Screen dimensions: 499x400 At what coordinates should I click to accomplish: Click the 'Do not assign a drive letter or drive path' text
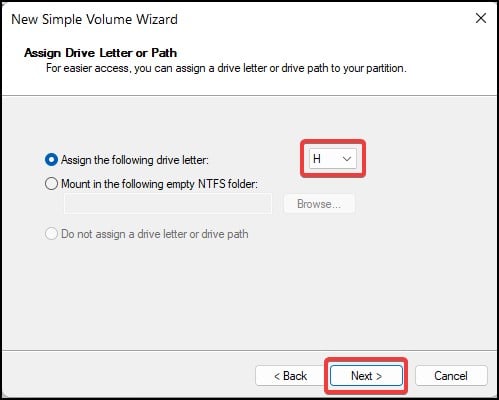pos(155,234)
